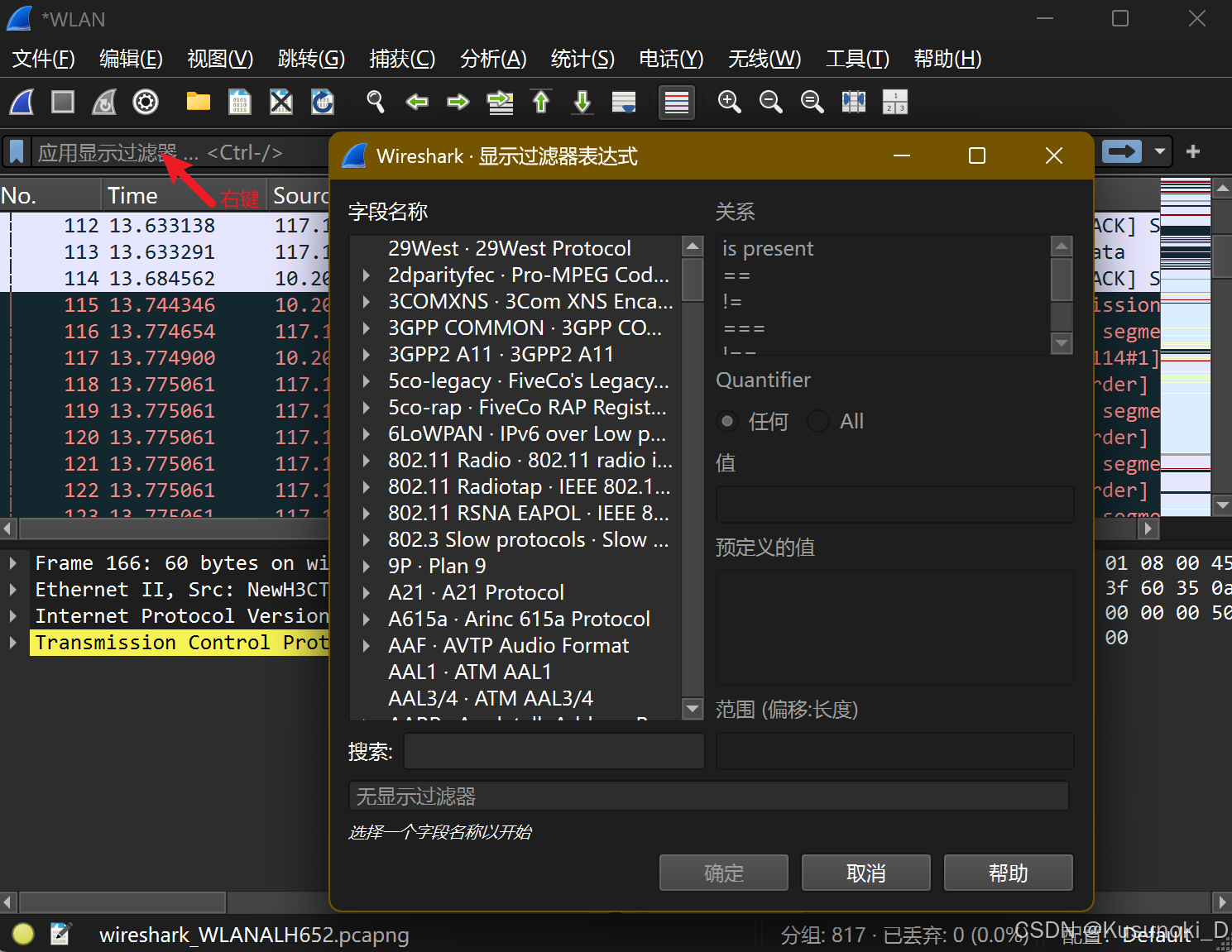Select the AAL1 ATM AAL1 entry

pos(515,672)
